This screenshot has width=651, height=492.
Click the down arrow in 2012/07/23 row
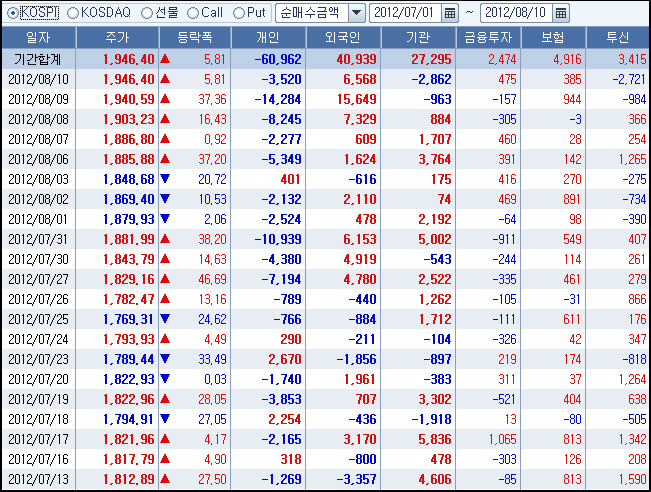click(165, 358)
